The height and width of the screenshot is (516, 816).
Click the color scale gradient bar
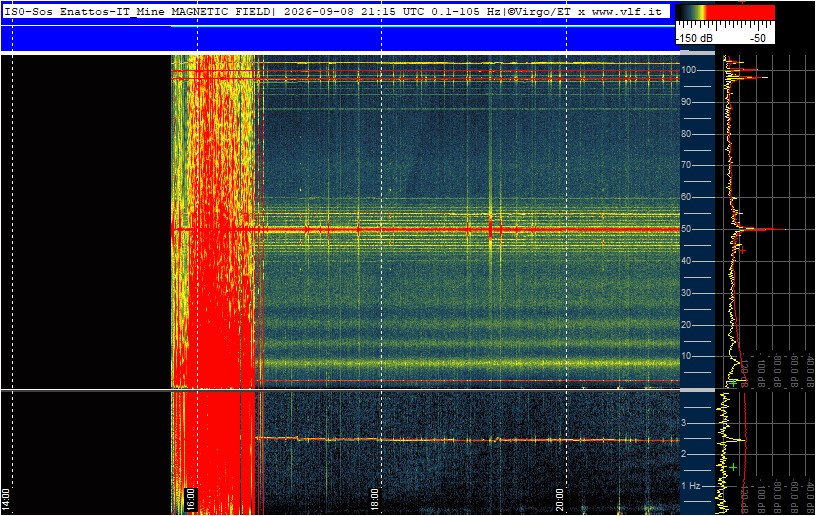point(725,12)
